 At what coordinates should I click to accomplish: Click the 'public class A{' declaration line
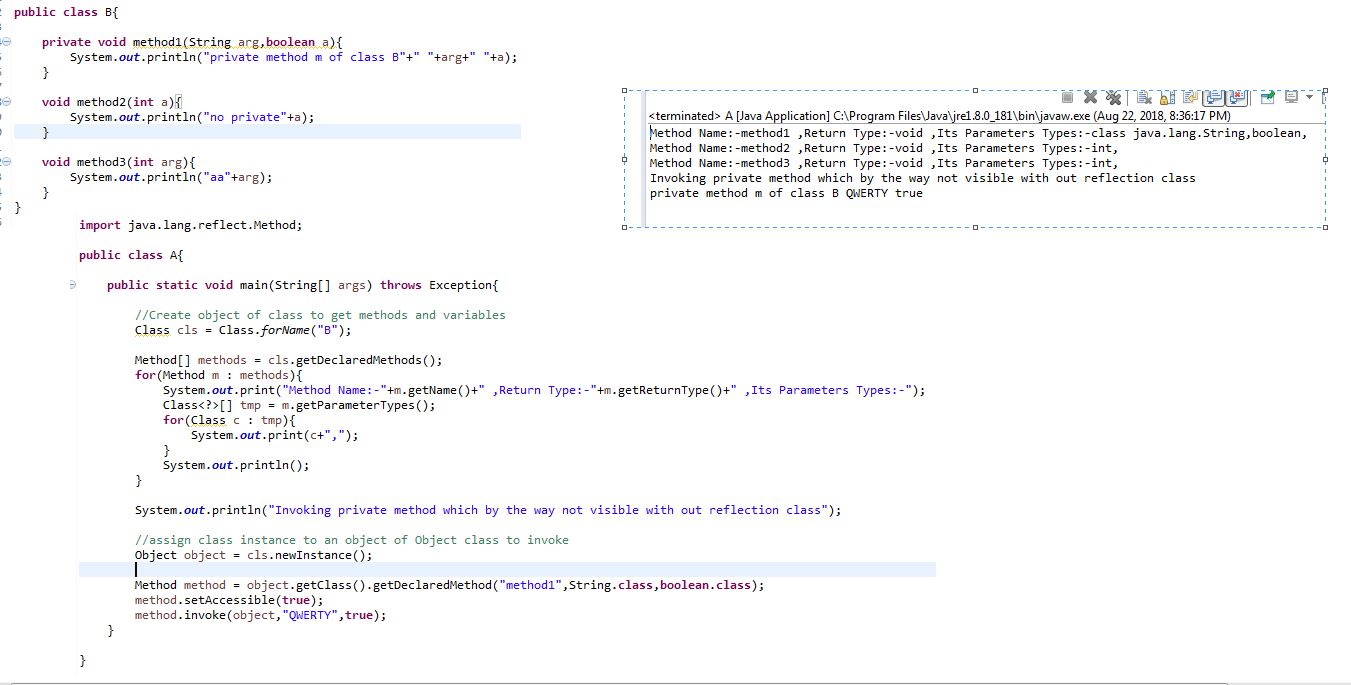(132, 255)
